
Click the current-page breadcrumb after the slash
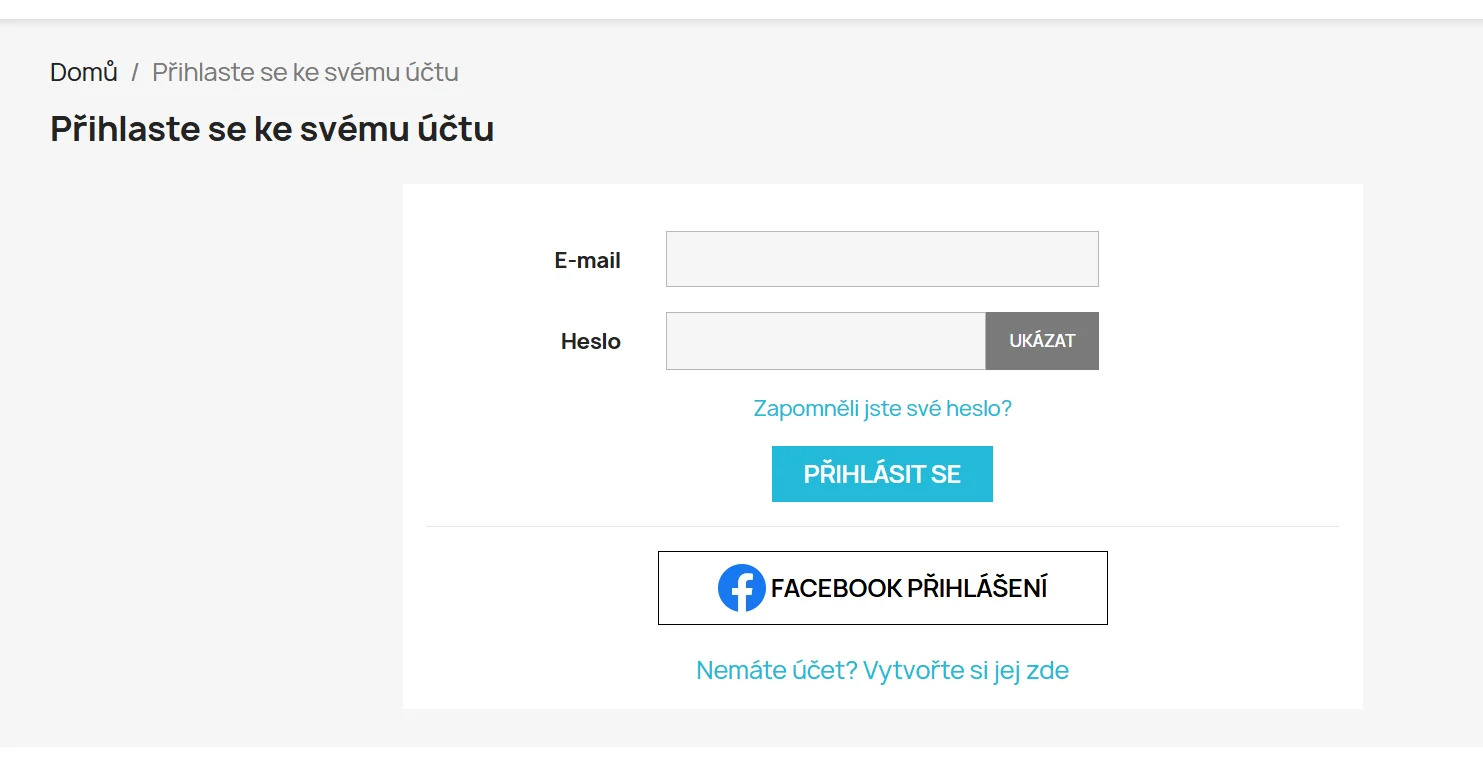click(305, 72)
